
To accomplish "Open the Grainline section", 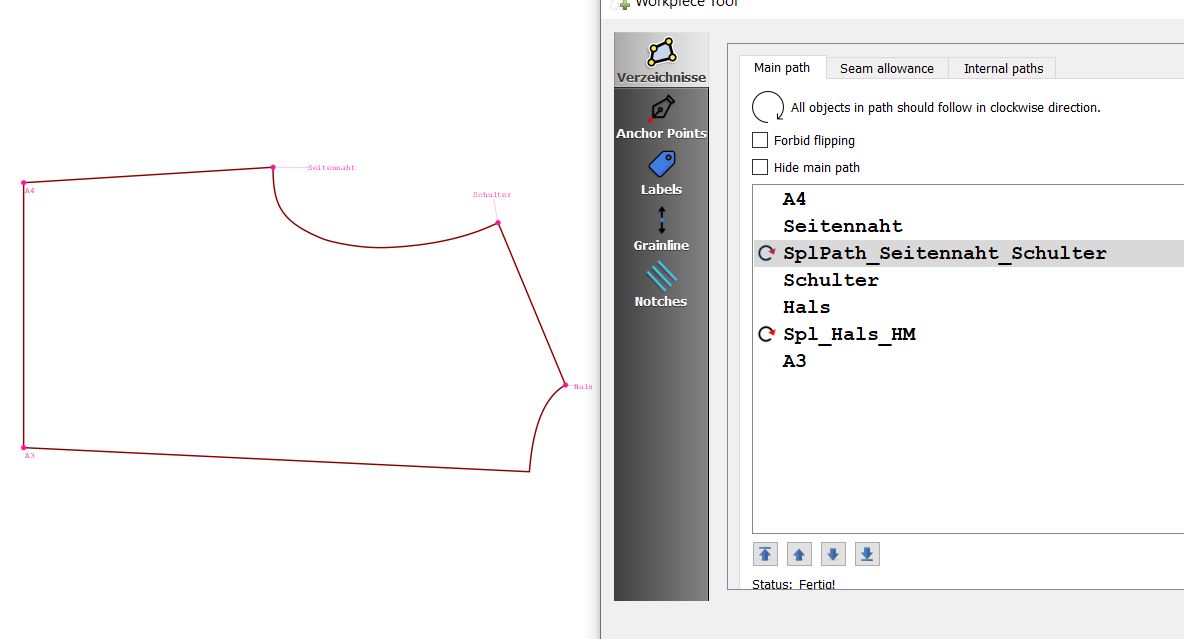I will coord(661,229).
